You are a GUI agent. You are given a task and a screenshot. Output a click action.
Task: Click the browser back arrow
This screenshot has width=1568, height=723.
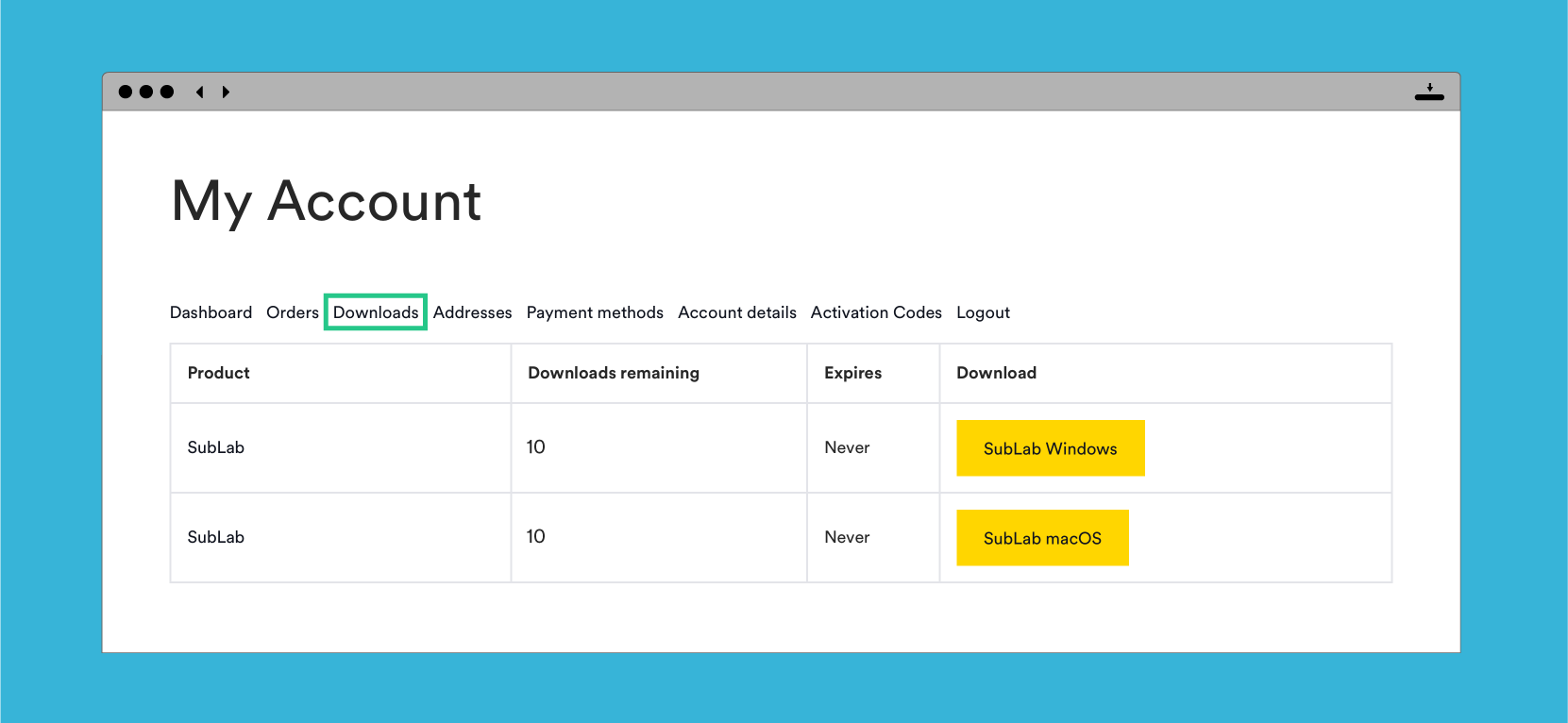point(199,92)
